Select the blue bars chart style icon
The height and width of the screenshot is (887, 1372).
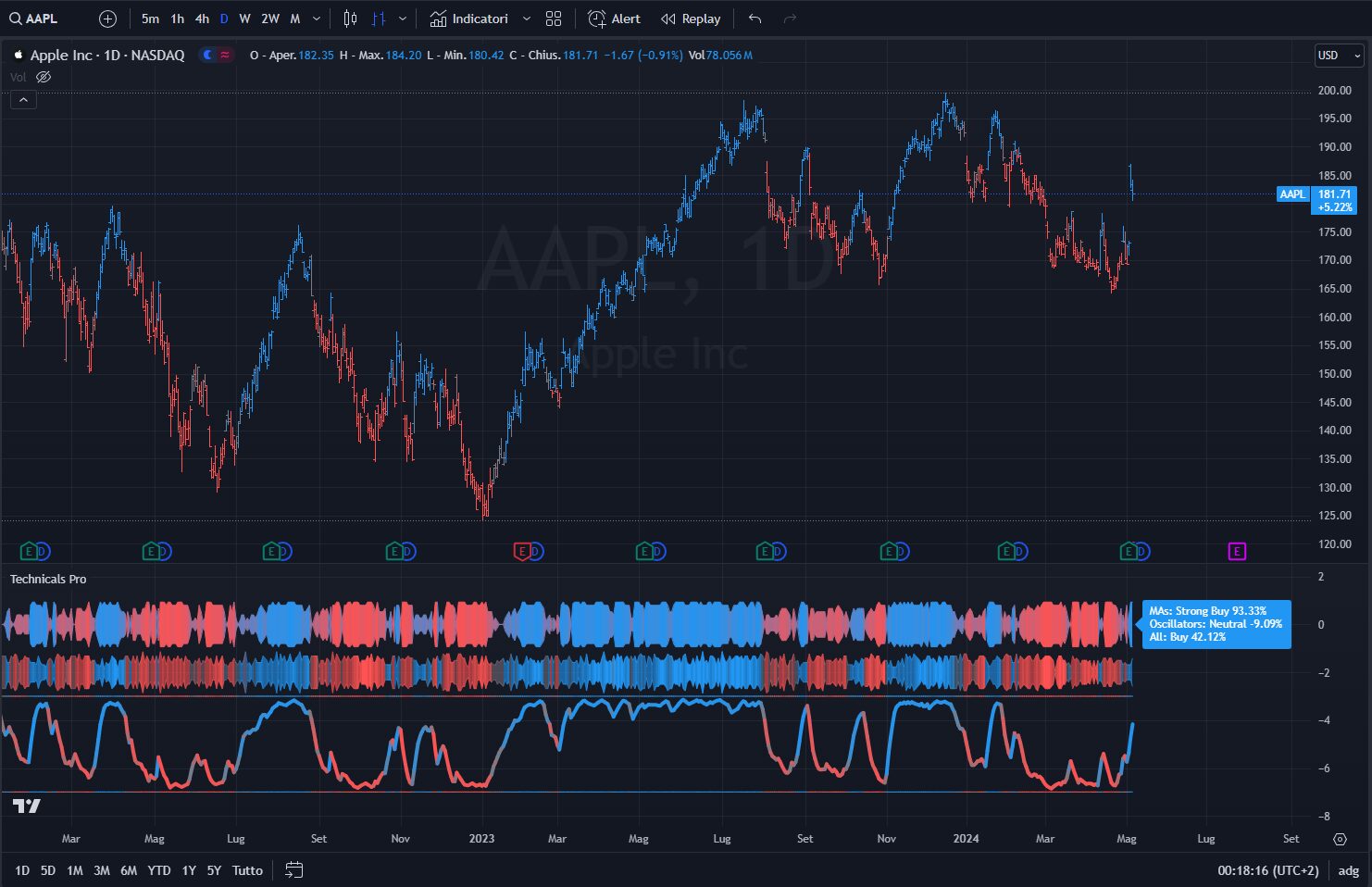click(379, 19)
